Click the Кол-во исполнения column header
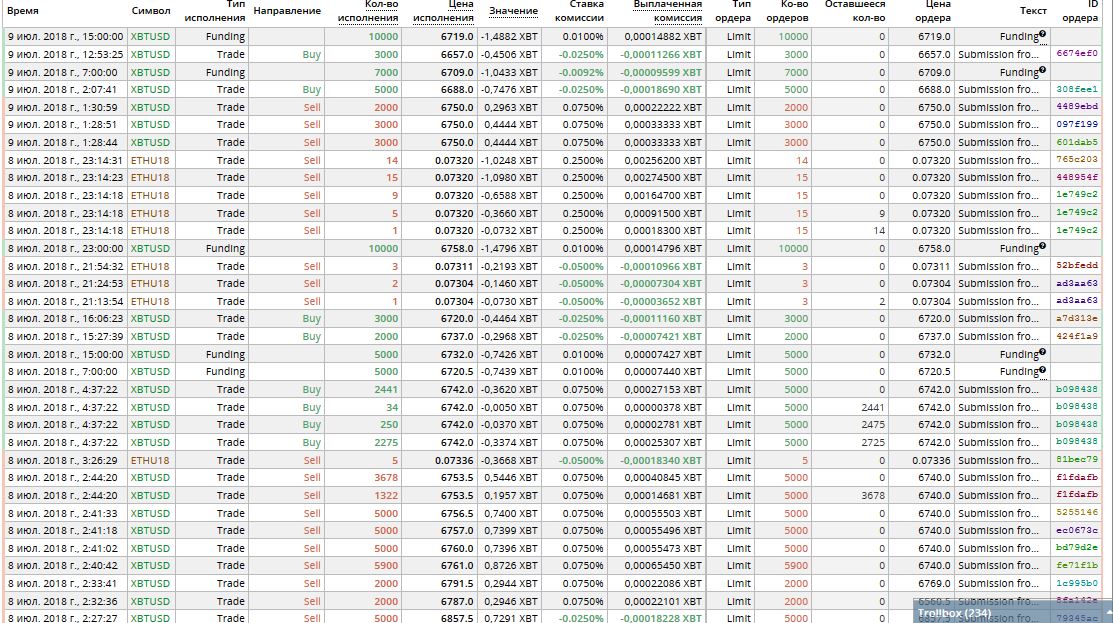 click(368, 11)
